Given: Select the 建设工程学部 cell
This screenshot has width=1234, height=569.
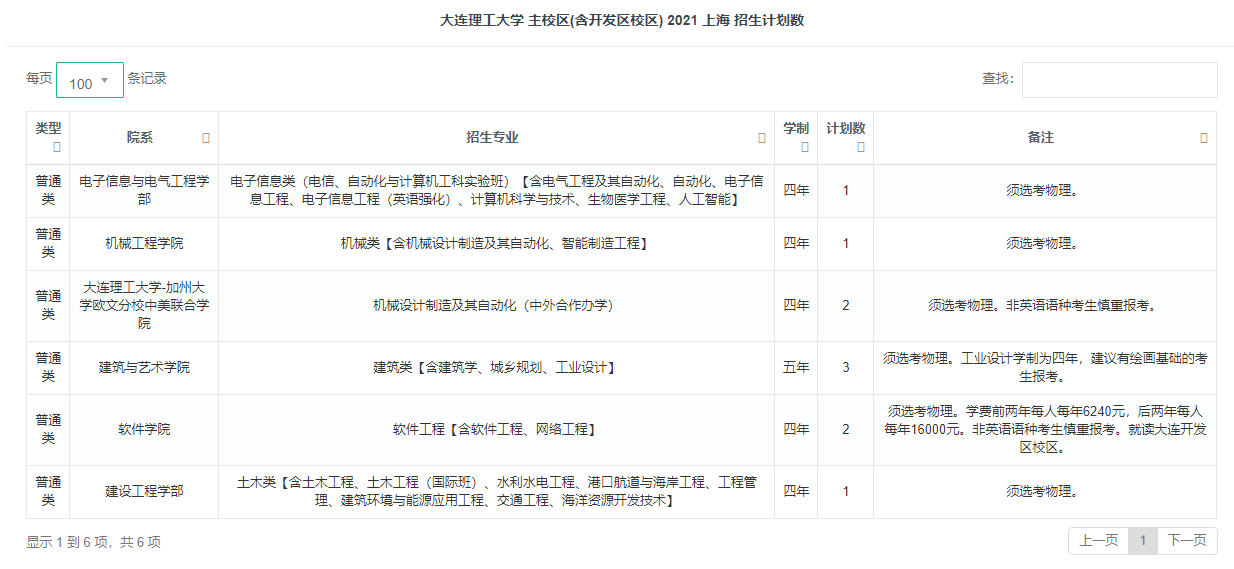Looking at the screenshot, I should point(144,491).
